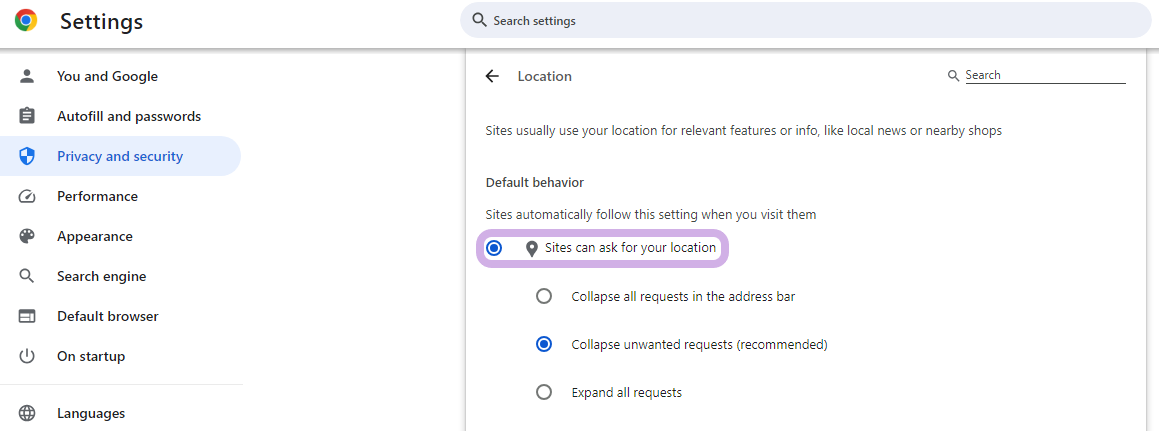Click the Appearance palette icon

coord(27,236)
